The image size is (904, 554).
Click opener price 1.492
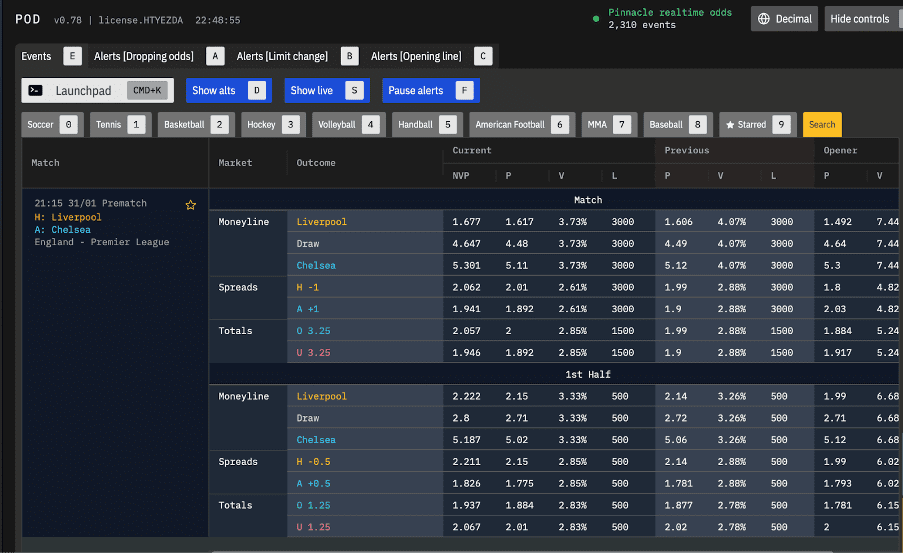[838, 222]
